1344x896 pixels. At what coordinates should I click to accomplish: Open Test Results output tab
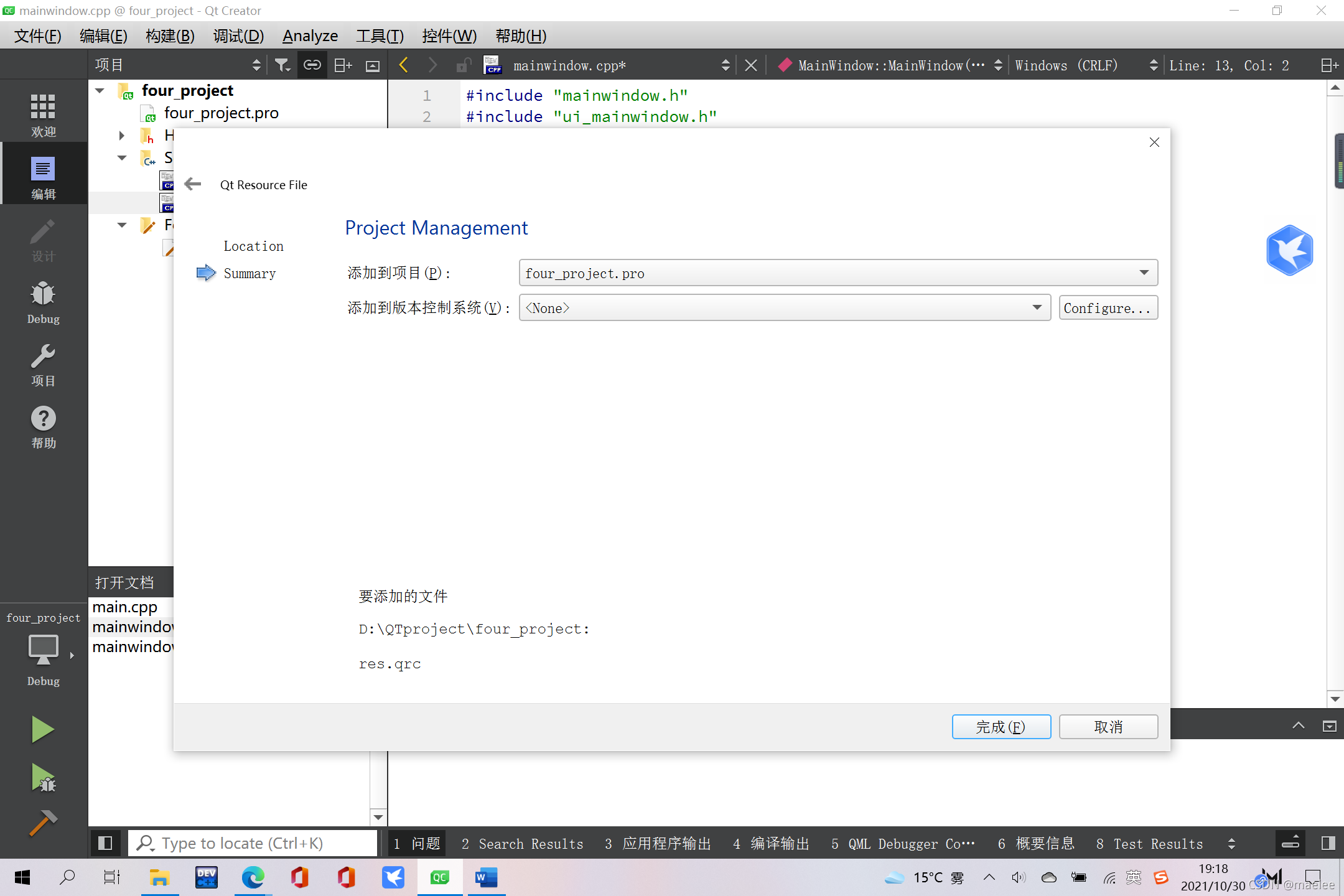click(x=1150, y=844)
